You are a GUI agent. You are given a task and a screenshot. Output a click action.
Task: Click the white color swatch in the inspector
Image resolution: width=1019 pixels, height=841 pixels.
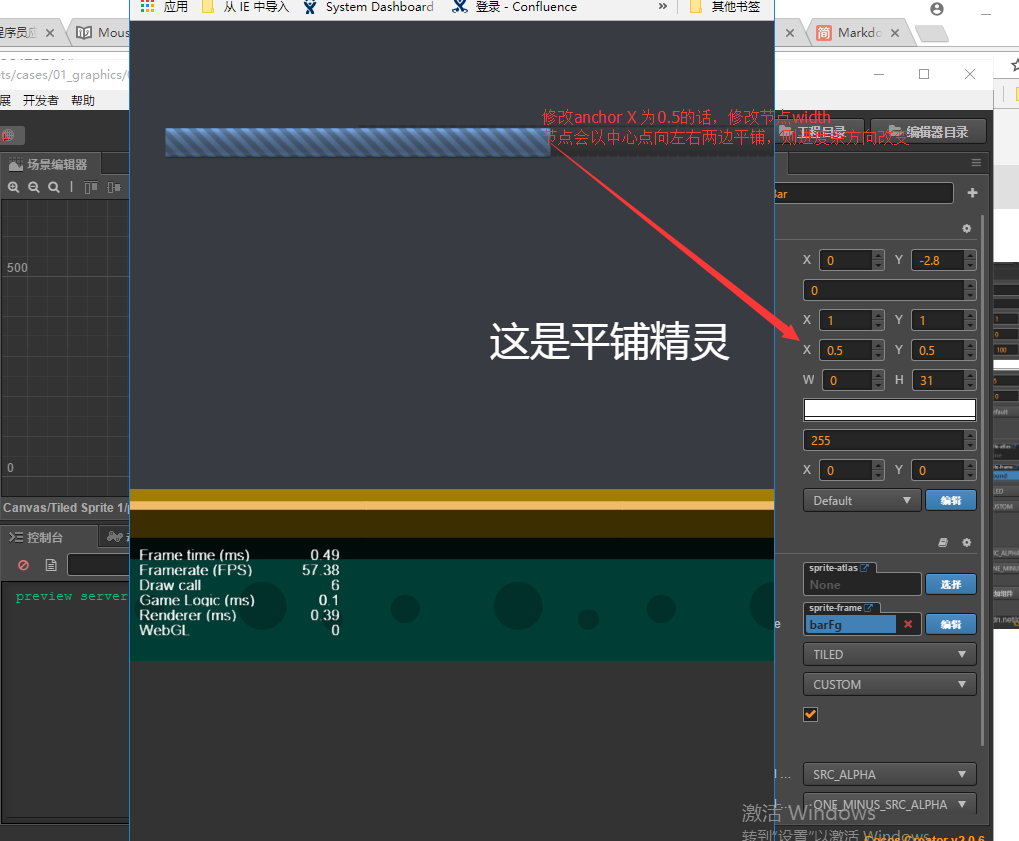(889, 408)
